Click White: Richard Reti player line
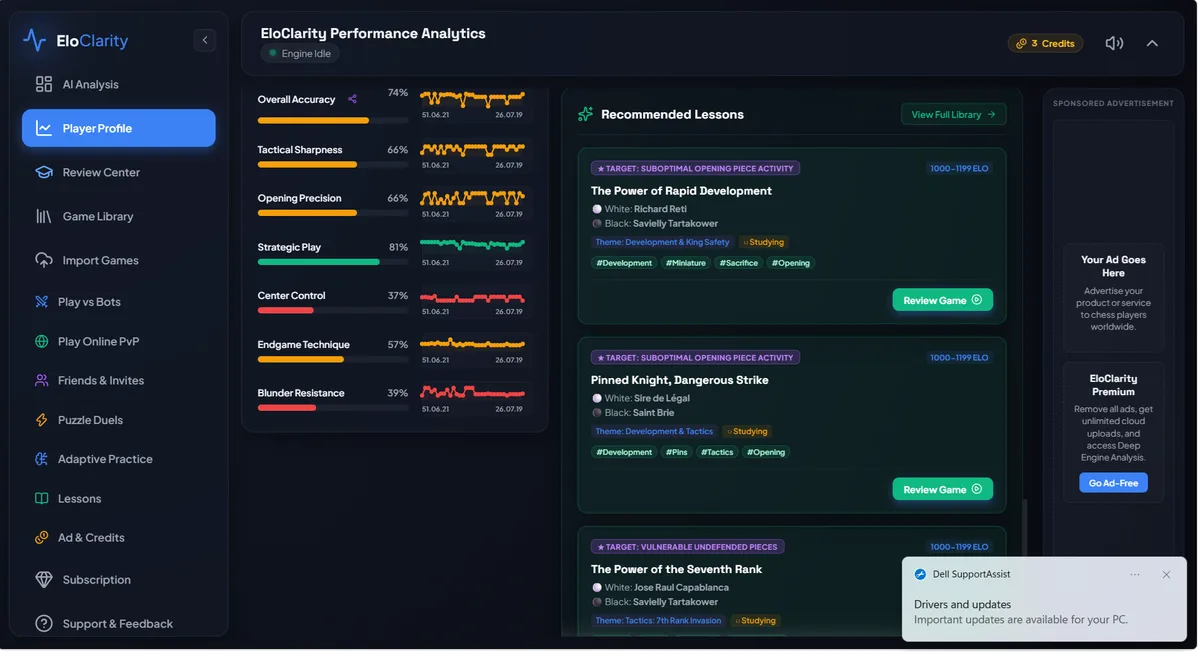 [640, 209]
